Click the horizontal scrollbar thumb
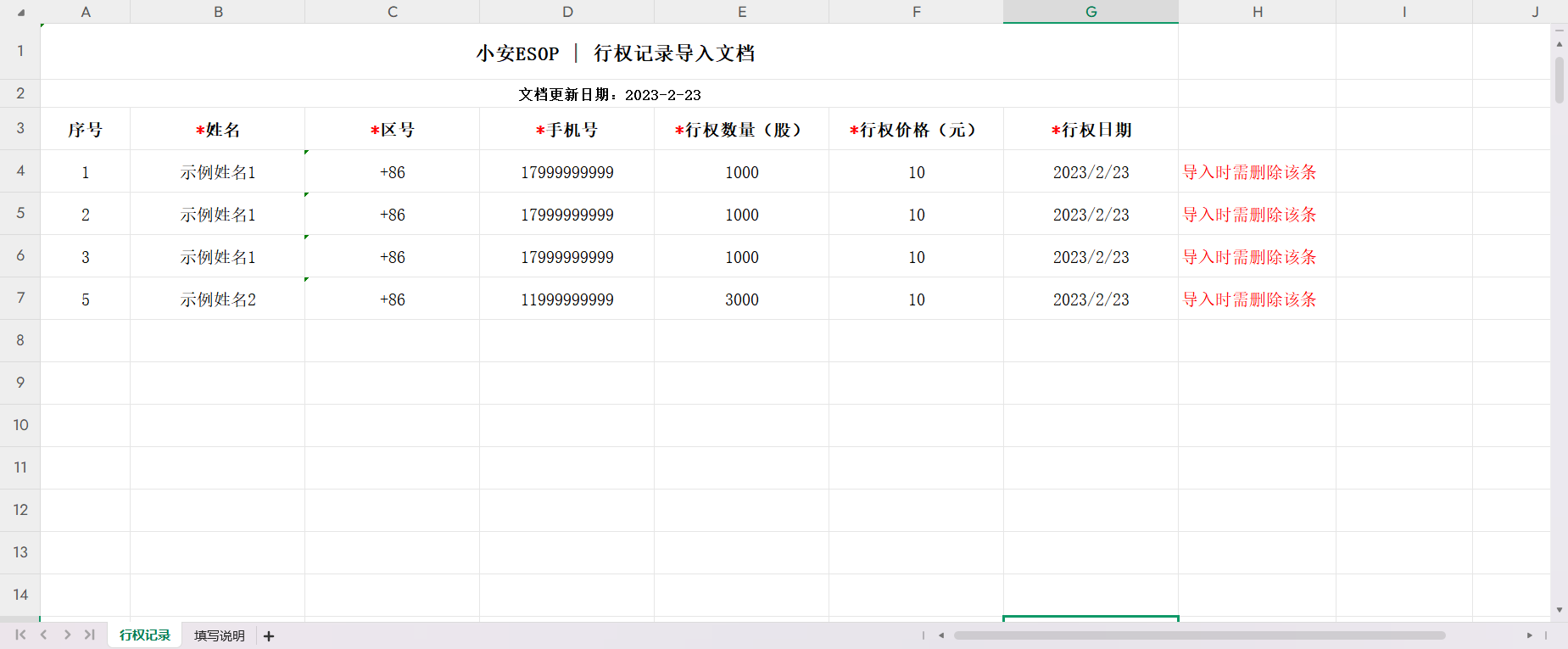The width and height of the screenshot is (1568, 649). [x=1200, y=635]
